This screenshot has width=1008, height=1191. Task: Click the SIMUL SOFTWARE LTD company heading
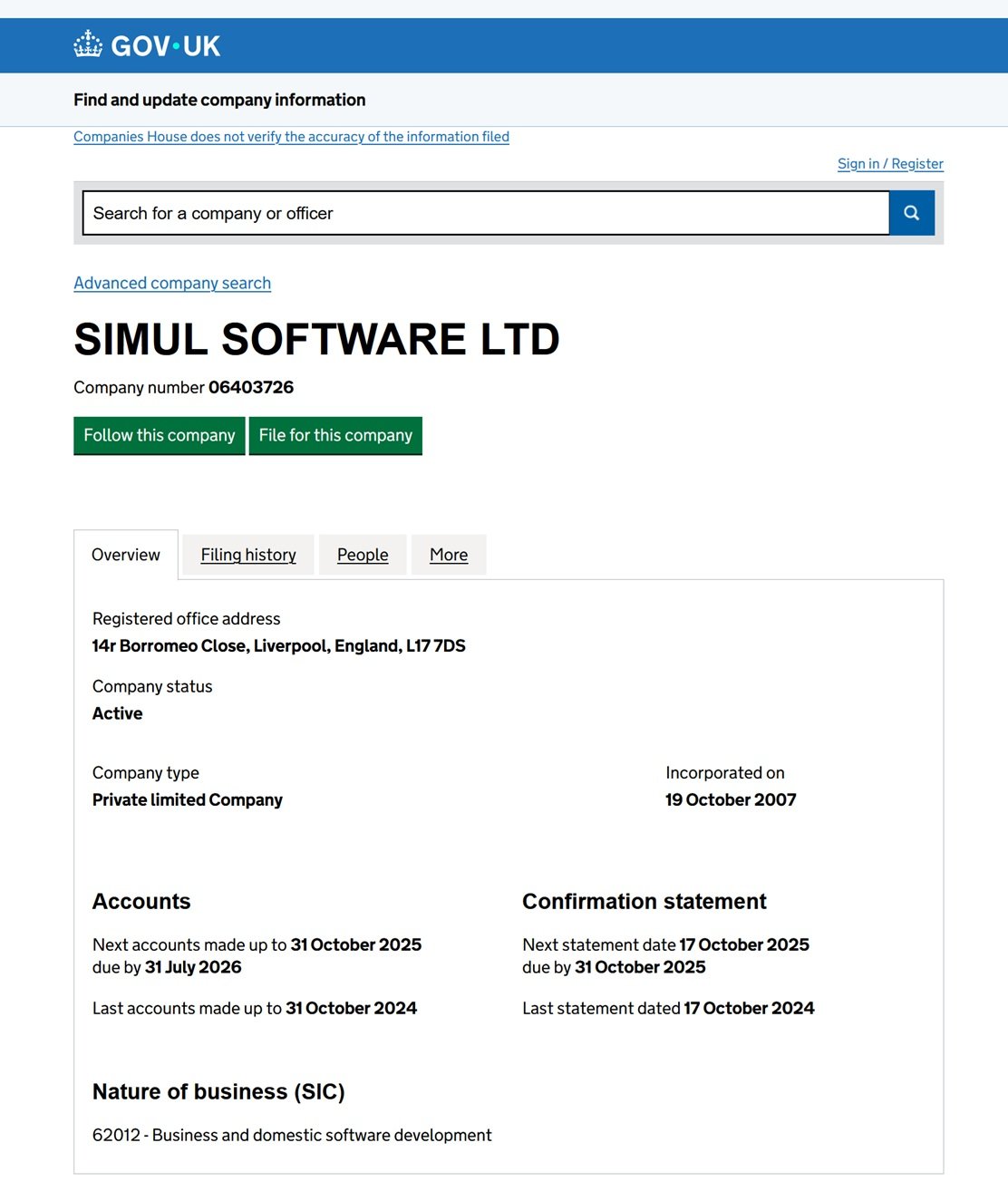(316, 339)
